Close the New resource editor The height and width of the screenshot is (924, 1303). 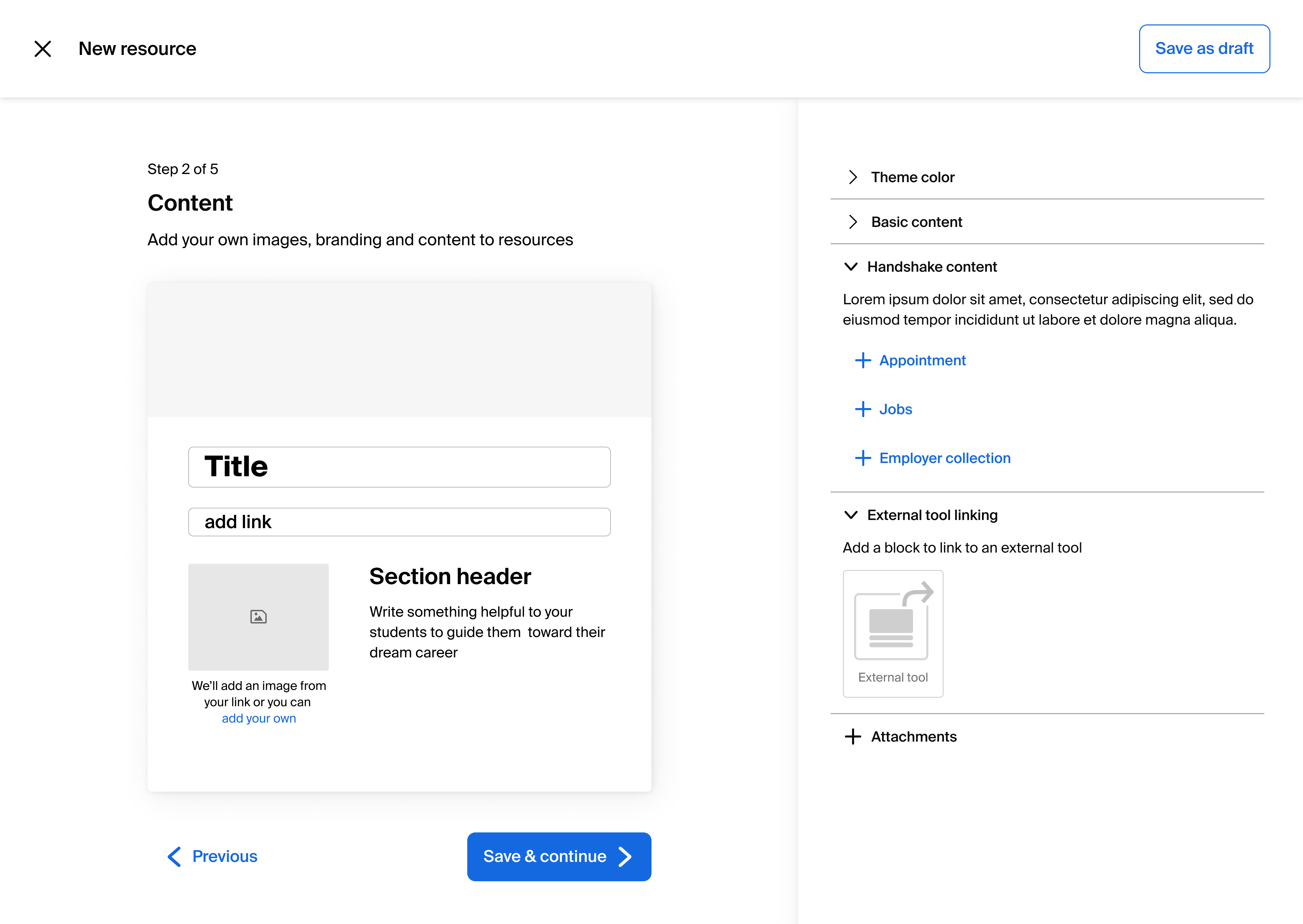click(43, 49)
